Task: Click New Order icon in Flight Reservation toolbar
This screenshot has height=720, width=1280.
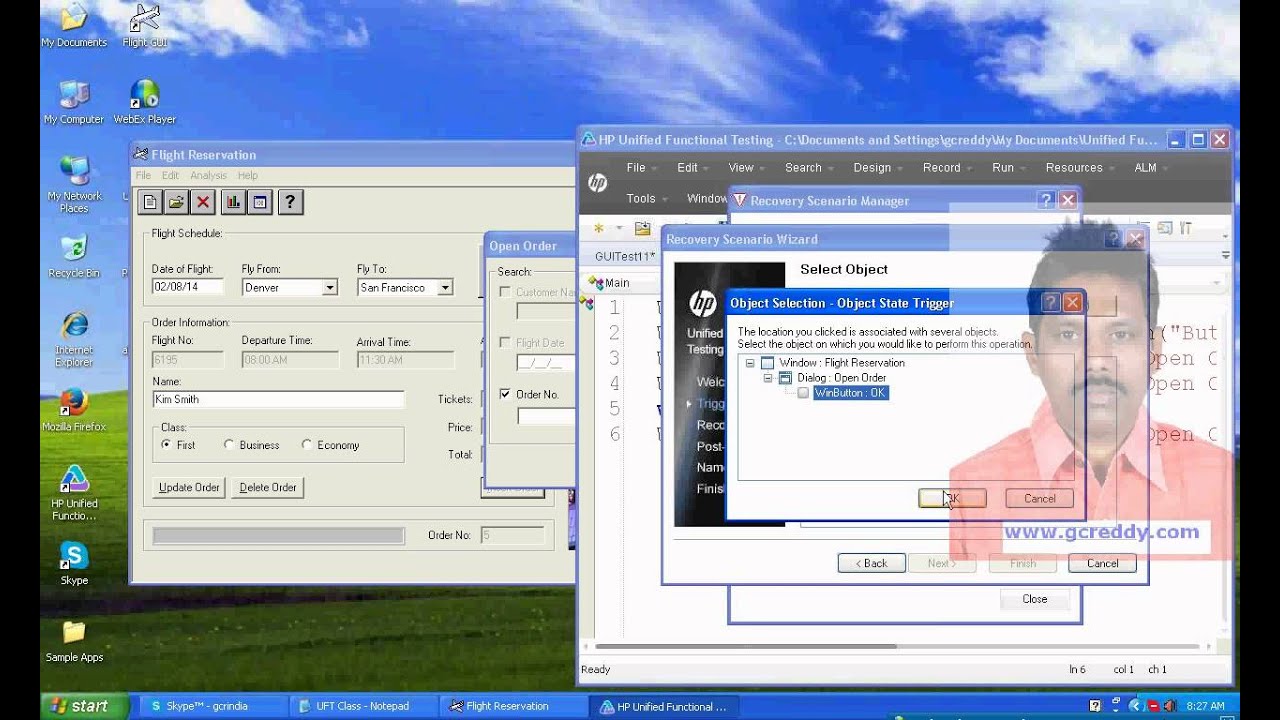Action: point(150,202)
